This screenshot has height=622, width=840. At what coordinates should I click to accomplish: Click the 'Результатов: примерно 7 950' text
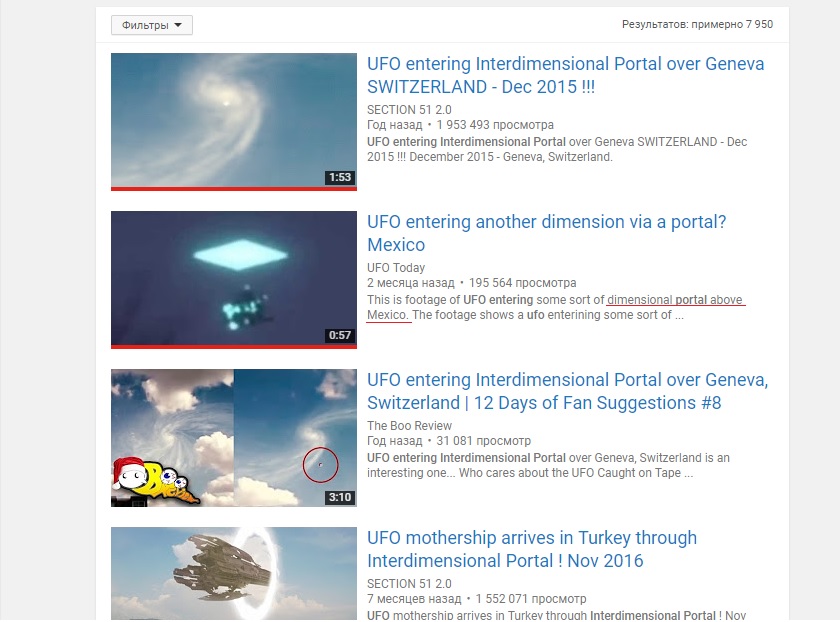coord(698,24)
